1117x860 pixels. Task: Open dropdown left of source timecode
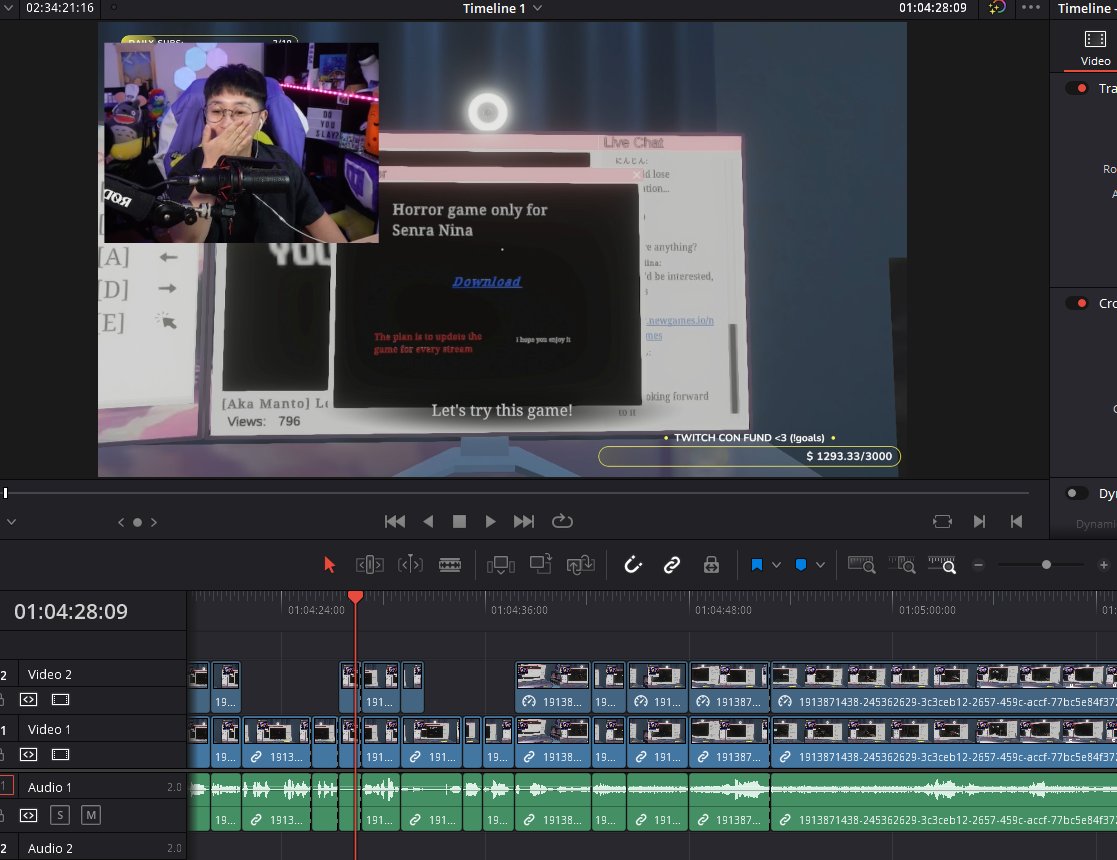point(9,8)
